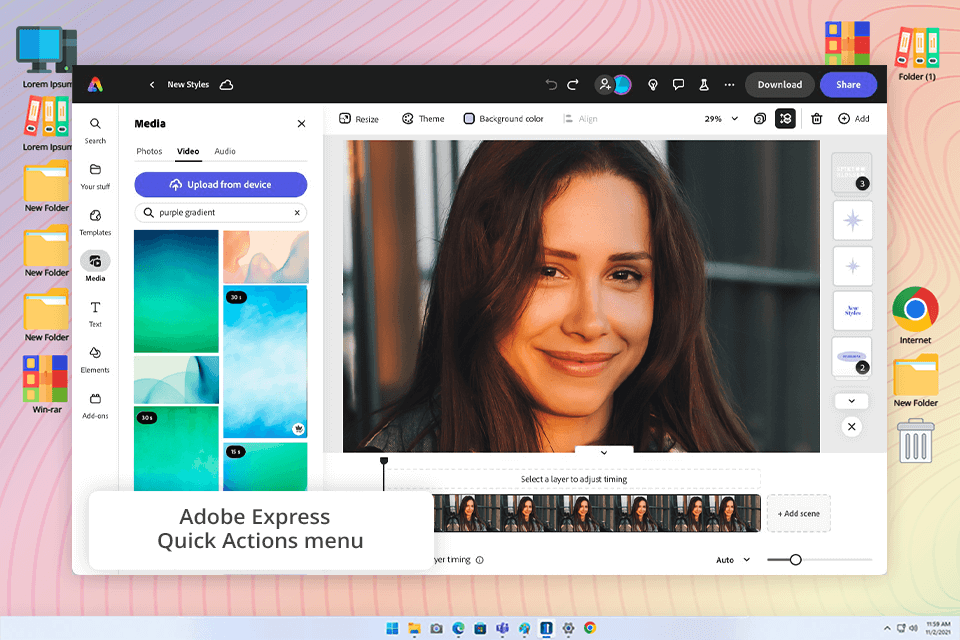This screenshot has width=960, height=640.
Task: Open the comments speech bubble
Action: pos(678,85)
